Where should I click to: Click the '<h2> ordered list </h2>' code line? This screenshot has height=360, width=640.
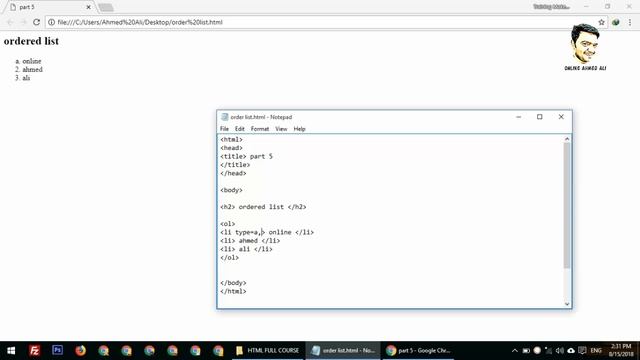coord(263,207)
